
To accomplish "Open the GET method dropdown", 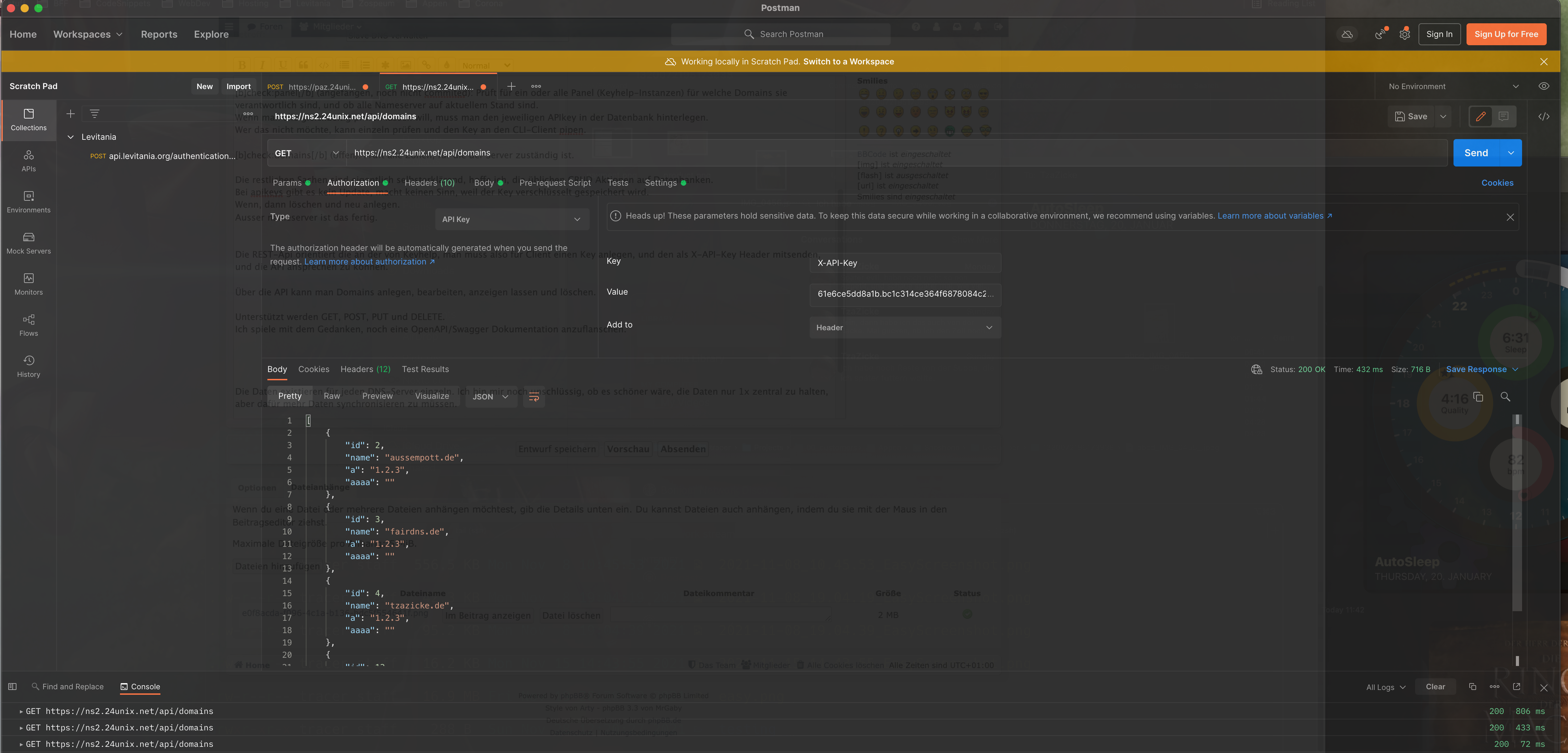I will (306, 153).
